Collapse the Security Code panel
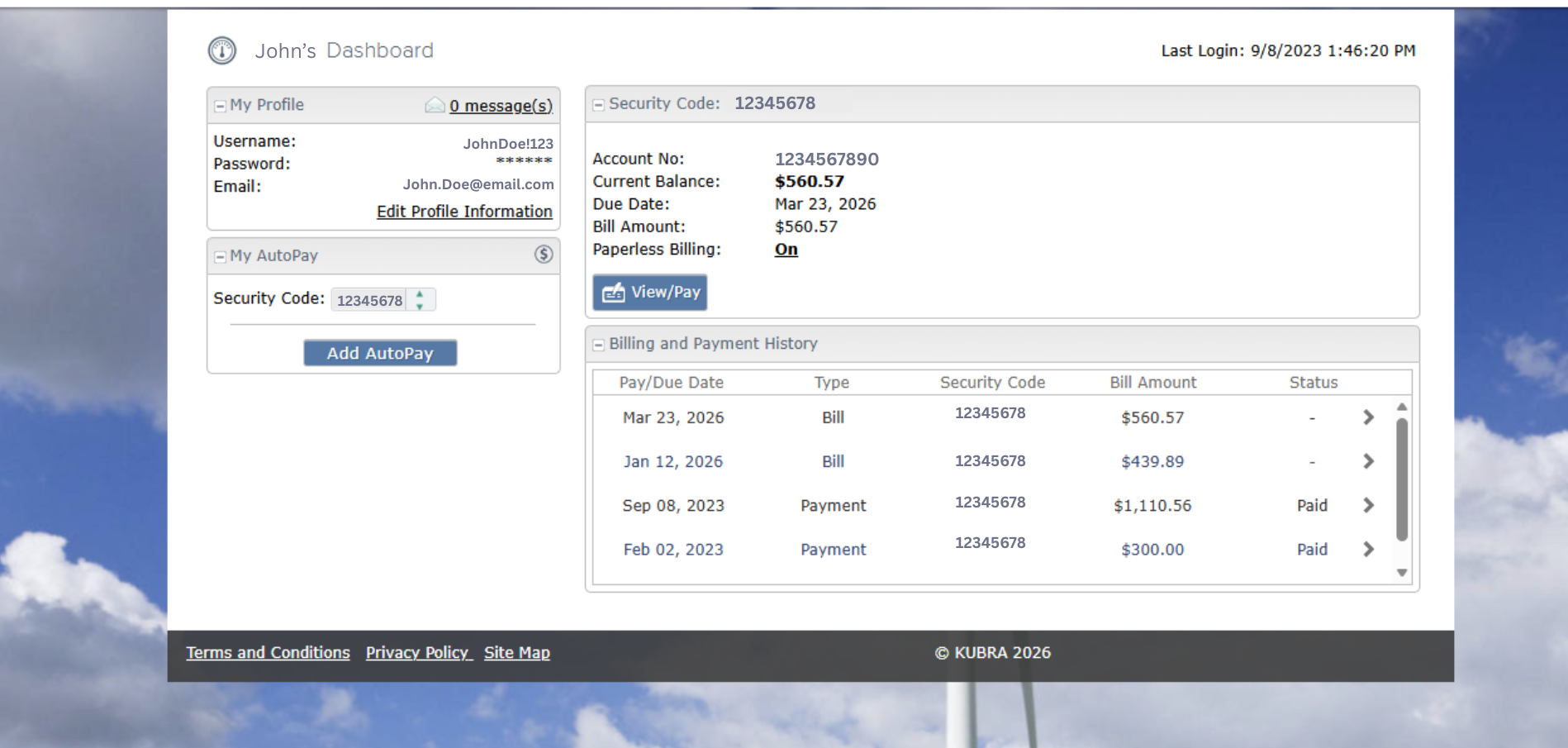This screenshot has width=1568, height=748. (598, 103)
